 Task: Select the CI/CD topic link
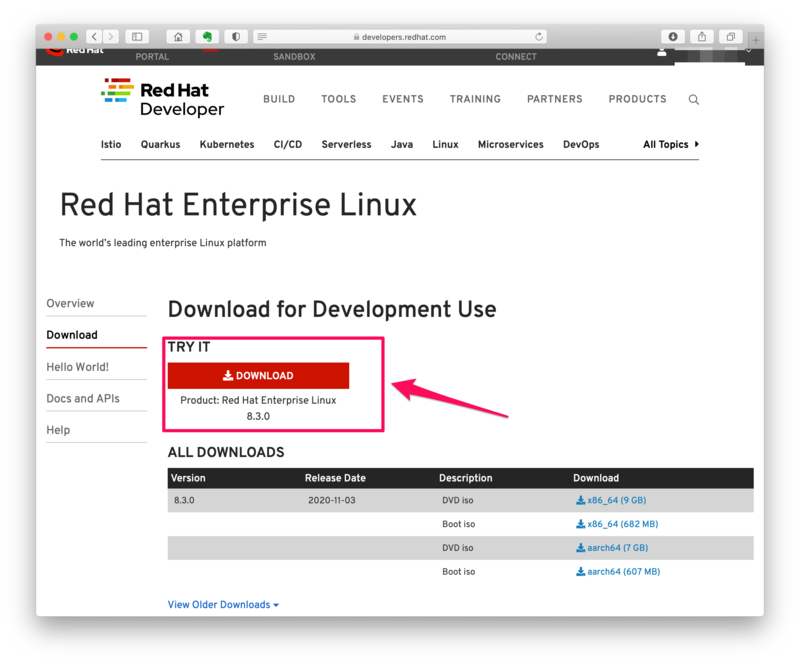[x=288, y=144]
